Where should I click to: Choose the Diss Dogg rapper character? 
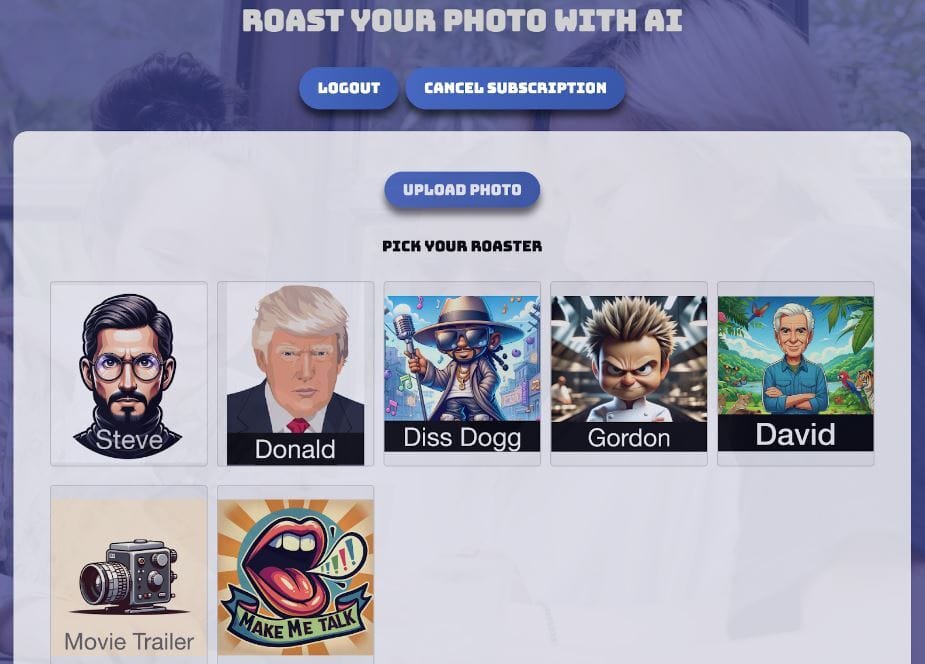[x=462, y=374]
